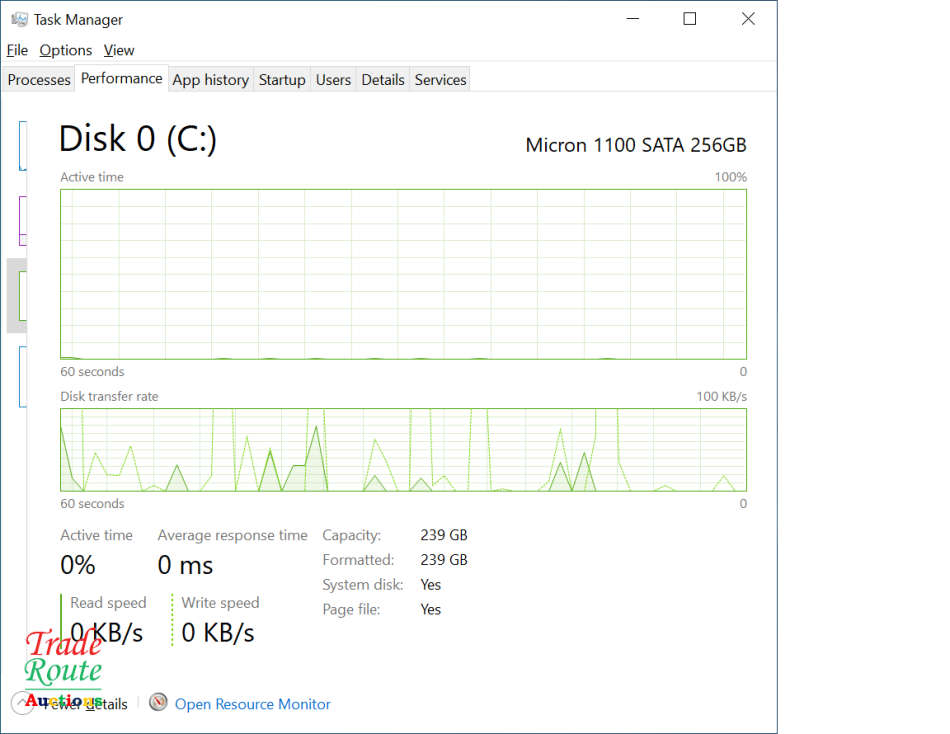Select the blue CPU thumbnail atop the sidebar
This screenshot has height=734, width=950.
click(x=22, y=145)
